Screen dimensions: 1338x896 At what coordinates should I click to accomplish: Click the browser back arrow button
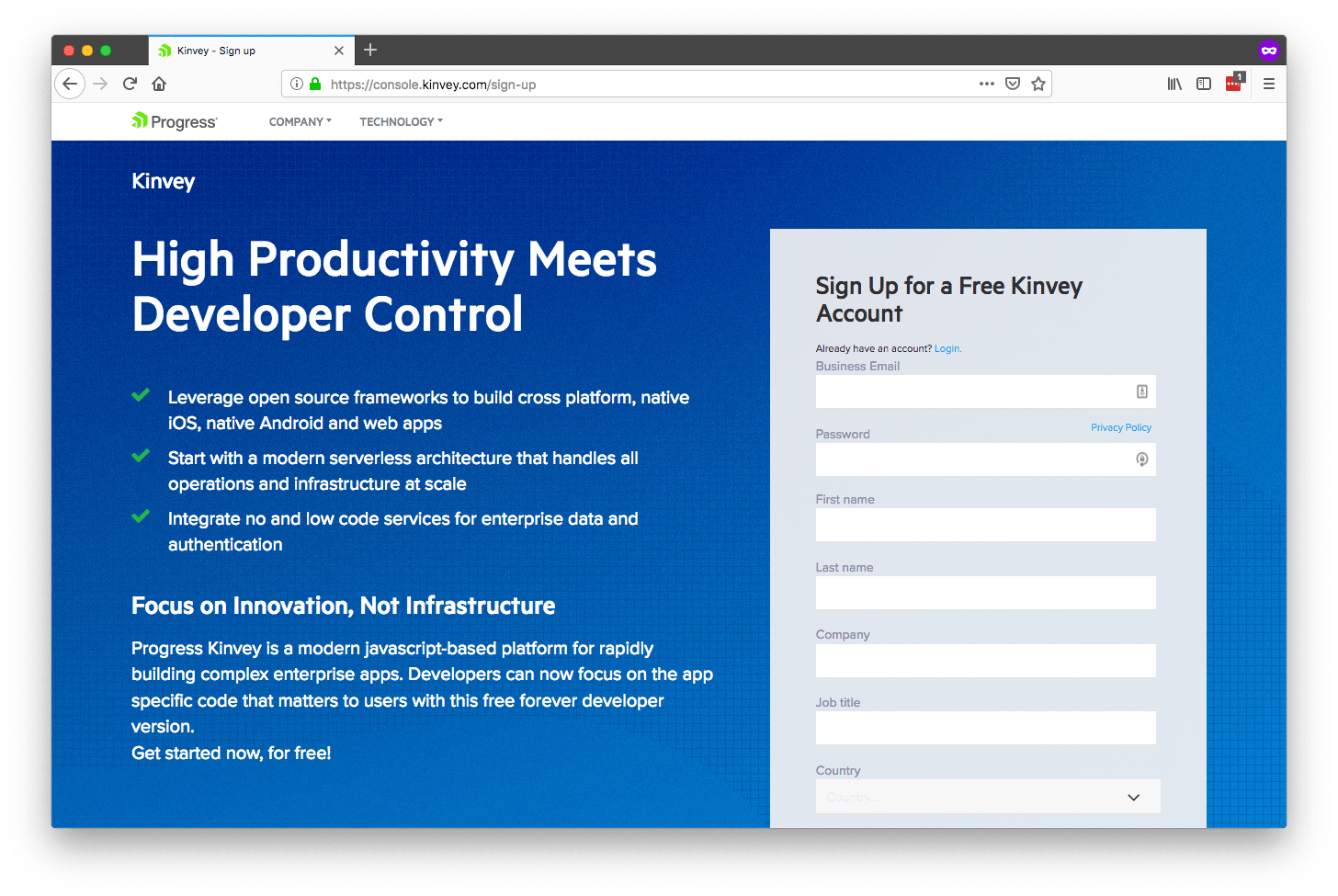[x=70, y=84]
